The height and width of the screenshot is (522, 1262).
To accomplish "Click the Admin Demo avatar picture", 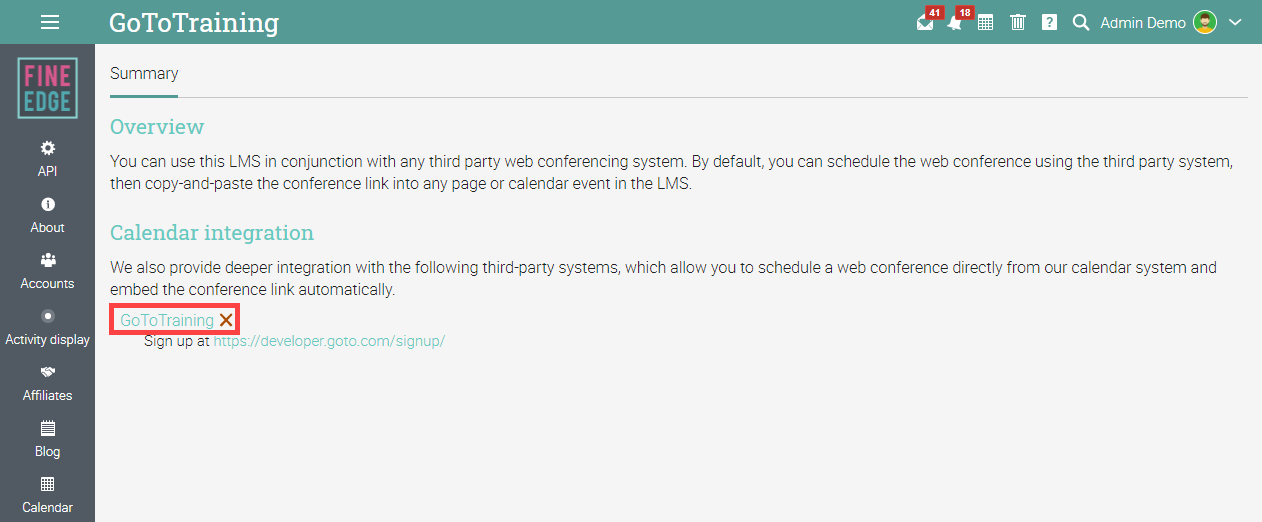I will coord(1205,22).
